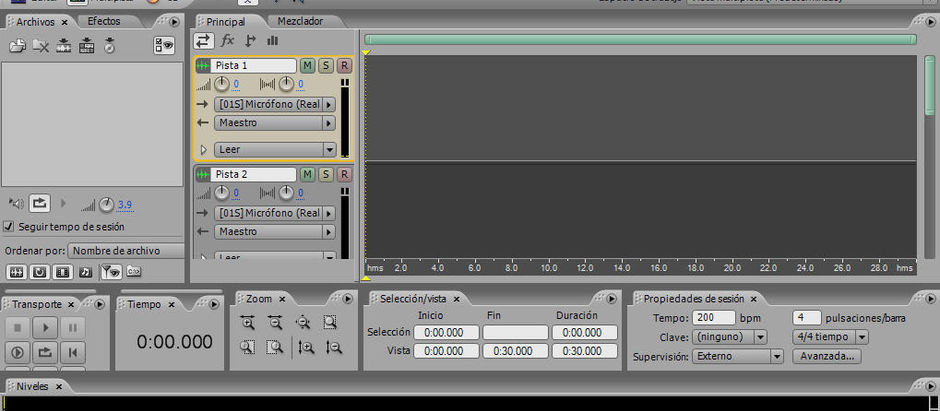Image resolution: width=940 pixels, height=411 pixels.
Task: Toggle show audio files filter icon
Action: coord(16,272)
